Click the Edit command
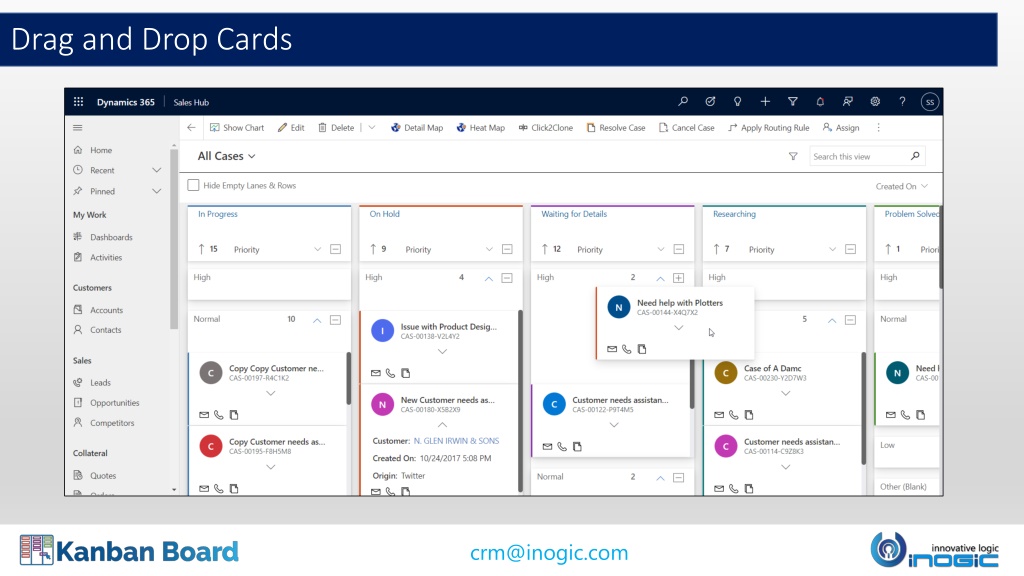The image size is (1024, 576). (x=291, y=128)
